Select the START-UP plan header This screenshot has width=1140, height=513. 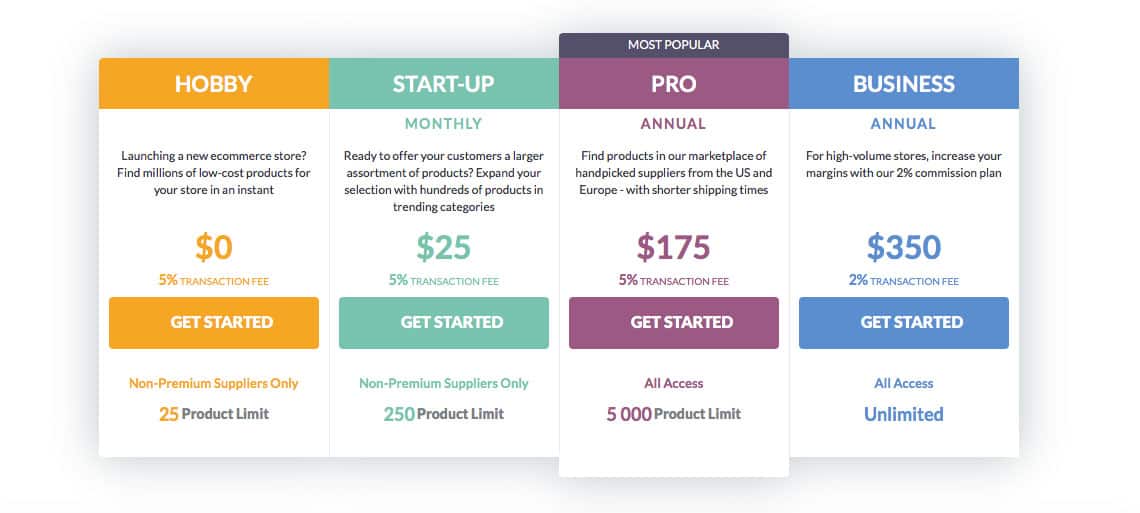[443, 84]
